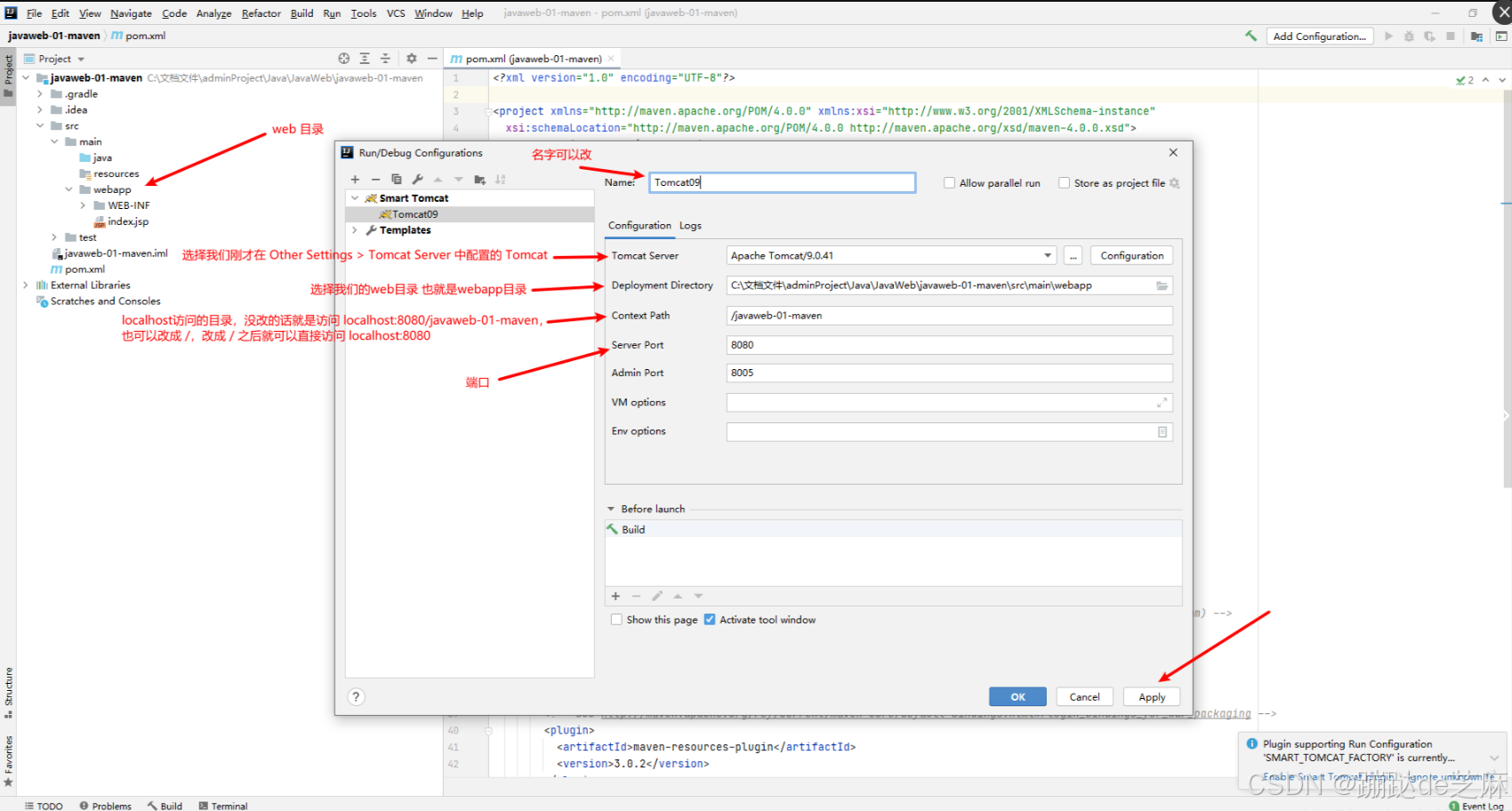Open the Refactor menu
1512x811 pixels.
coord(261,13)
